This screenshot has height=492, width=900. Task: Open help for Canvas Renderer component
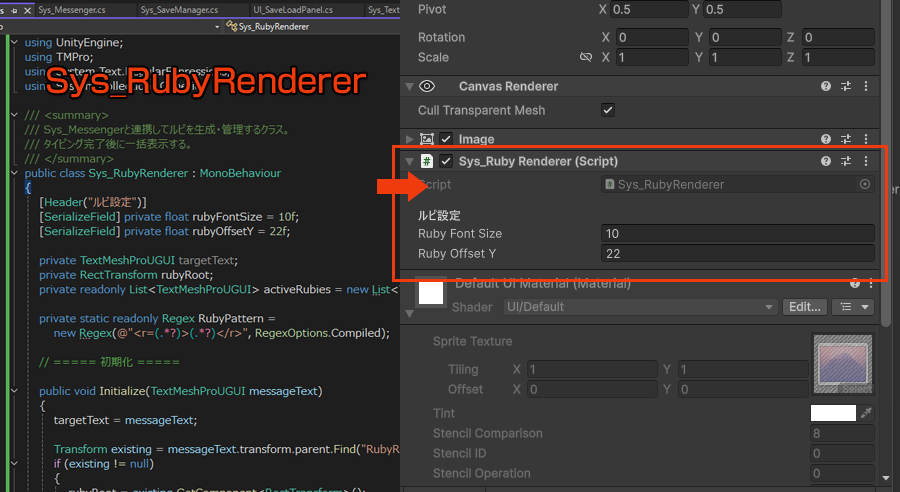point(826,87)
